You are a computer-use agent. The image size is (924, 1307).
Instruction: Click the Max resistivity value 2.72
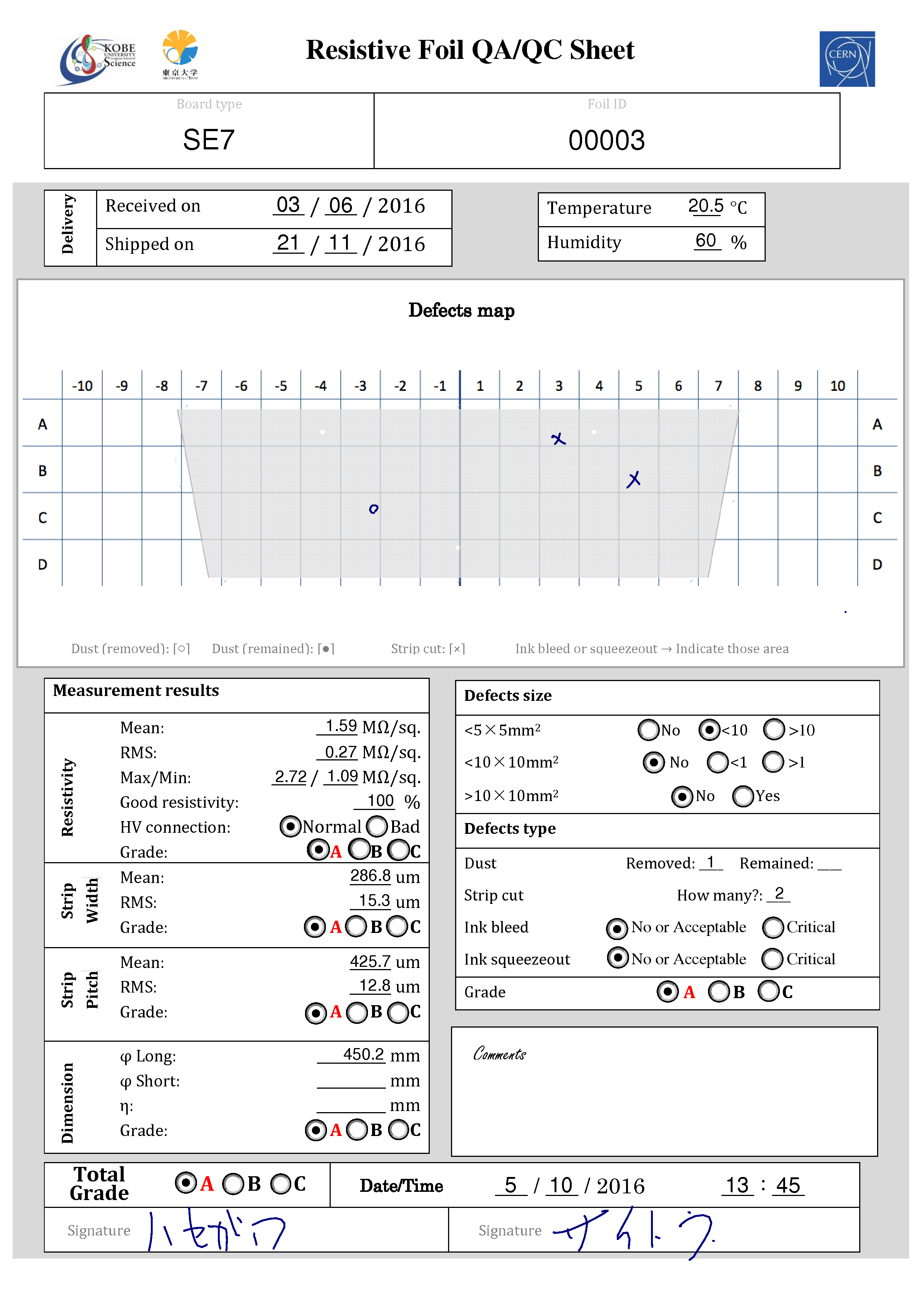pos(290,777)
